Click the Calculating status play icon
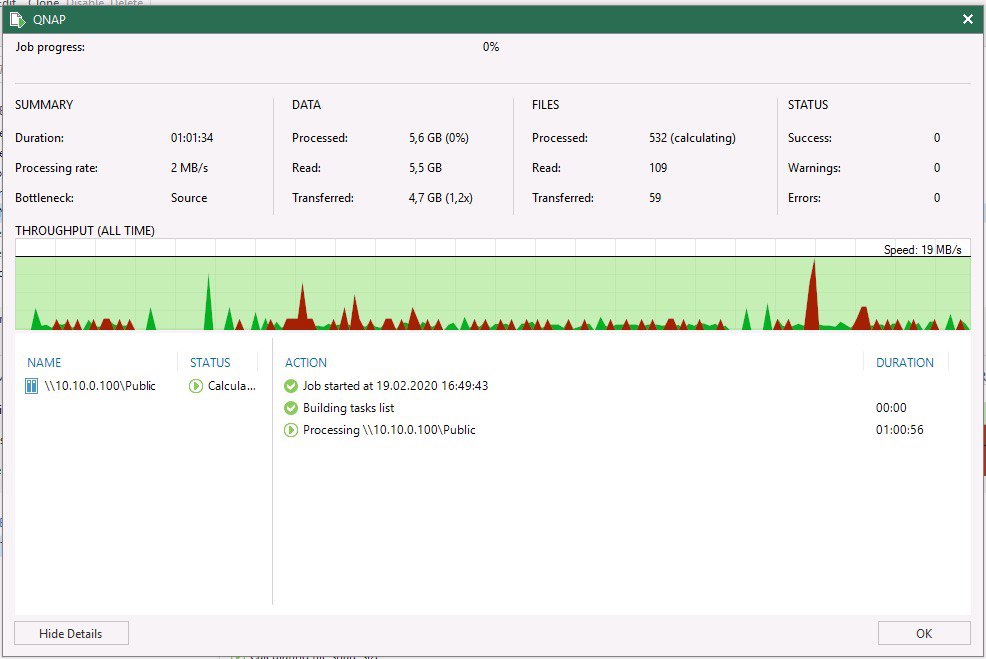 click(196, 385)
